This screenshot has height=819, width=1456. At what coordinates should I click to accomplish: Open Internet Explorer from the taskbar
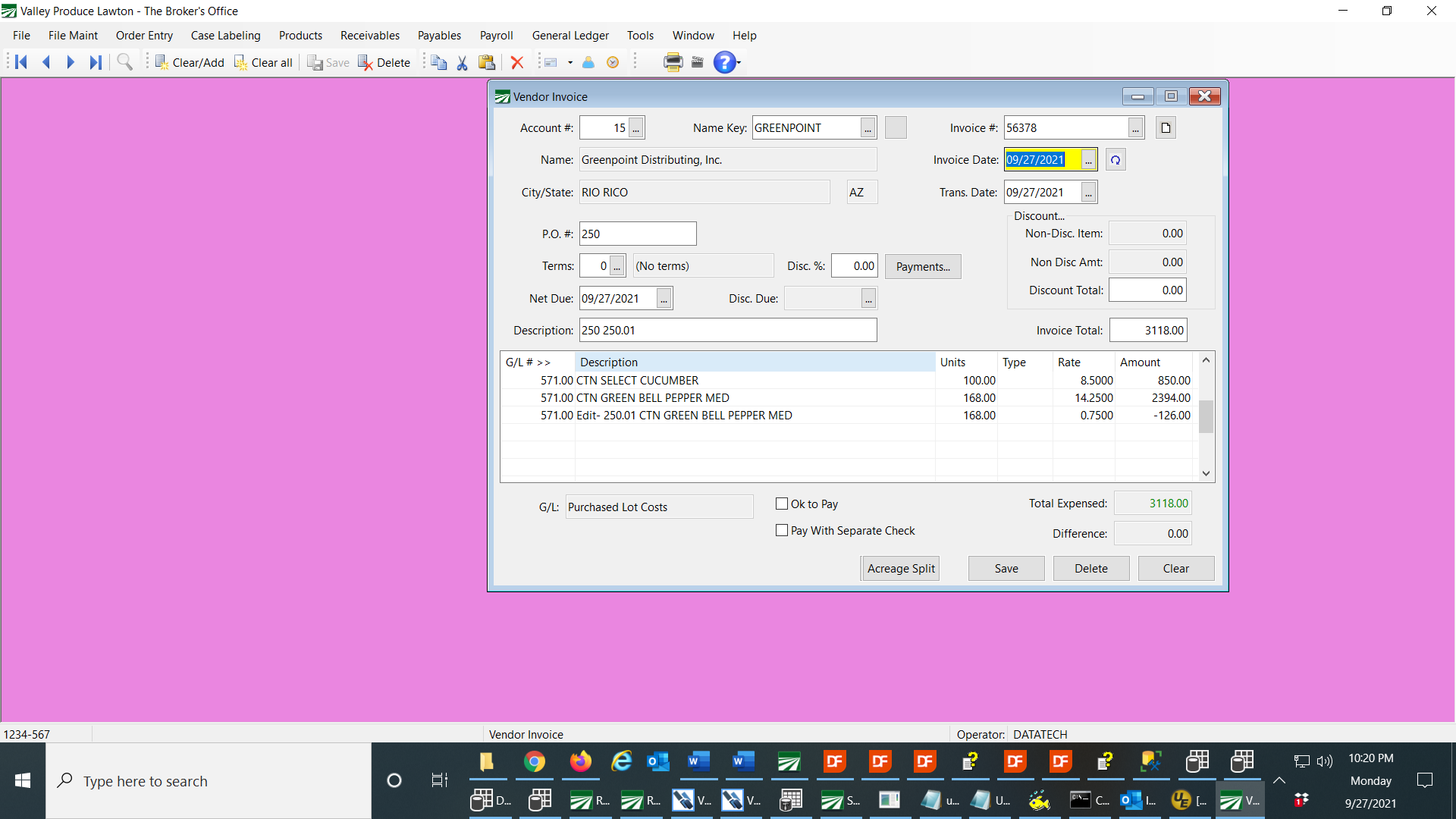[x=623, y=761]
